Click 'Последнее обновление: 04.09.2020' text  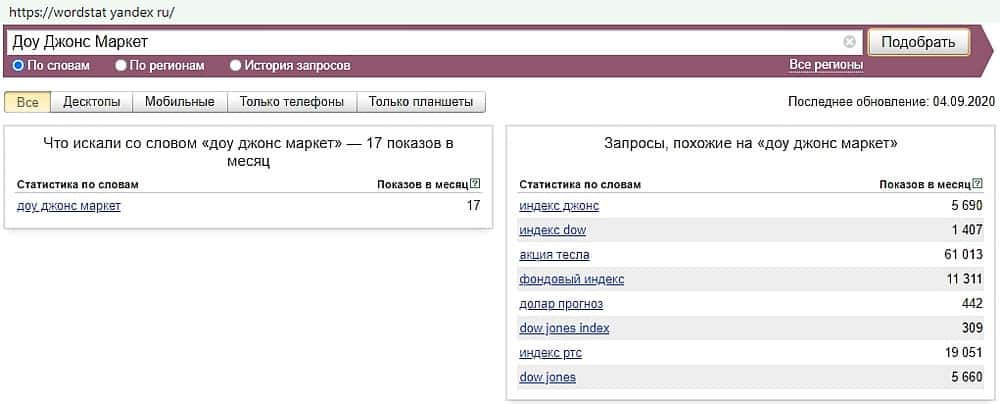[x=892, y=102]
